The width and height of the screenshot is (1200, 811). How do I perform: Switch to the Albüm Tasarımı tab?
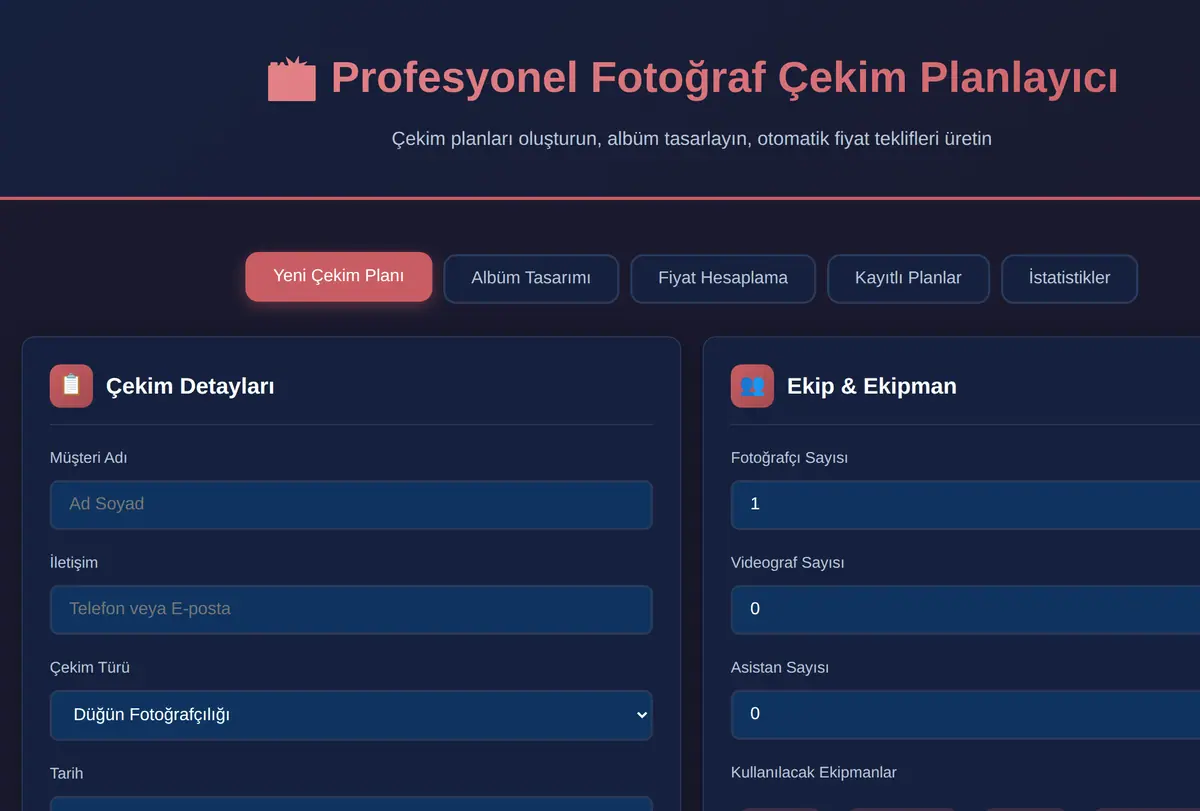click(531, 278)
